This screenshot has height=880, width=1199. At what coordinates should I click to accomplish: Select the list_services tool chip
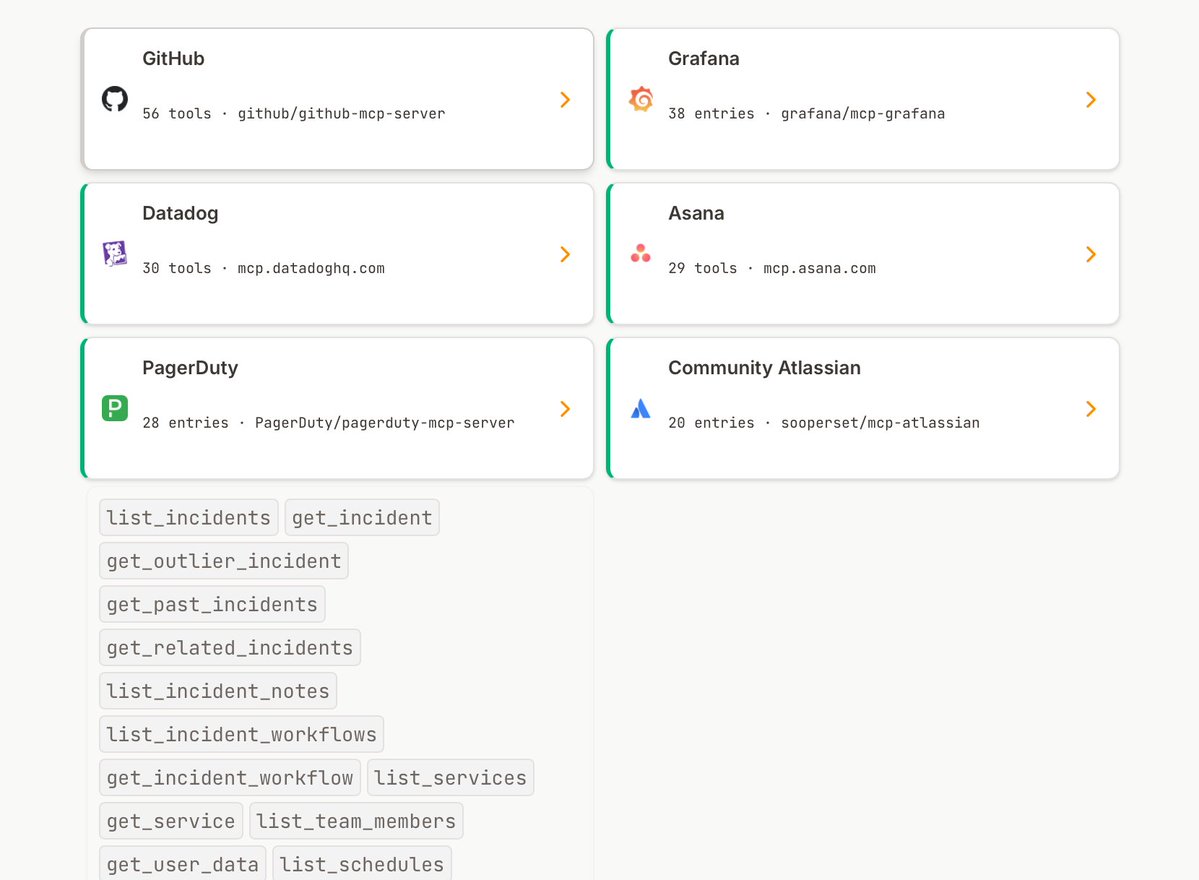click(450, 778)
